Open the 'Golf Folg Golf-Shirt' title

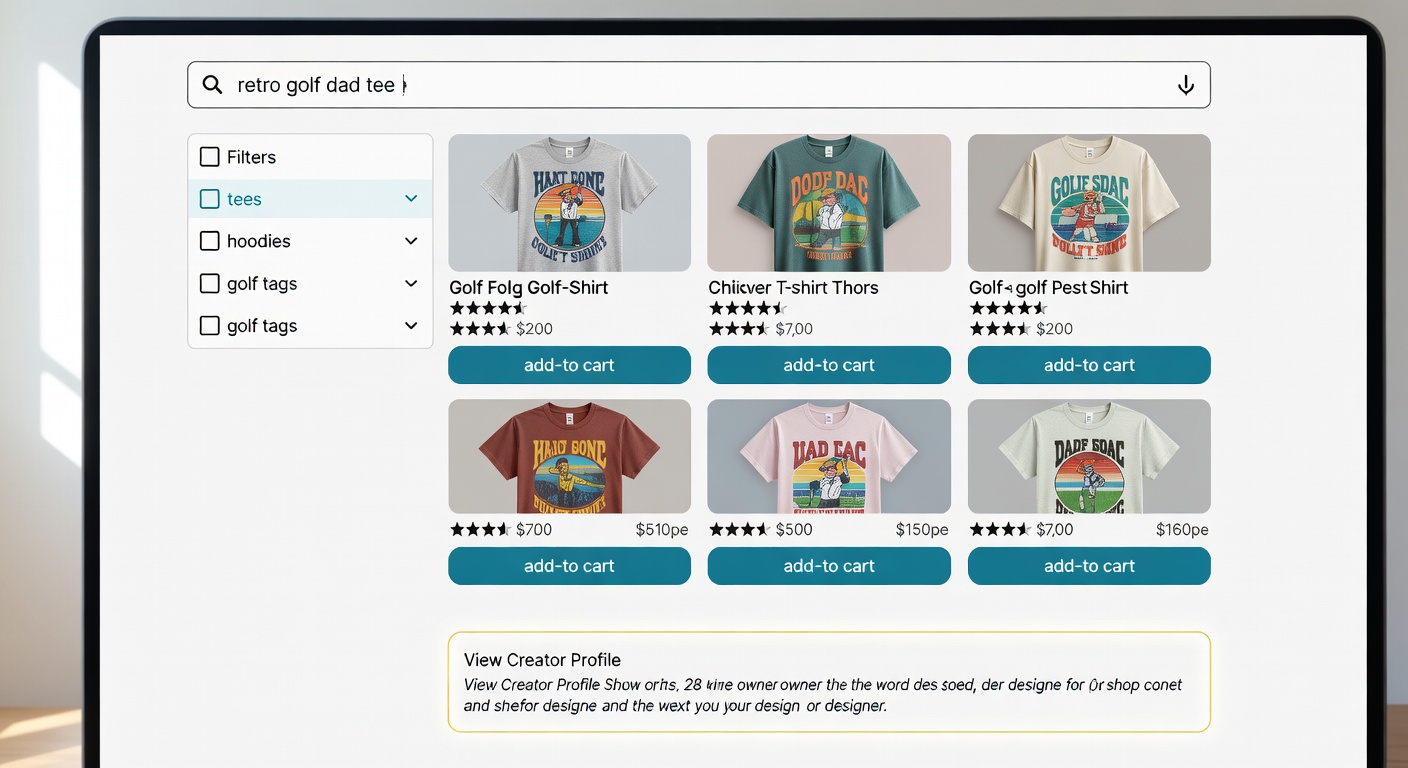tap(529, 288)
